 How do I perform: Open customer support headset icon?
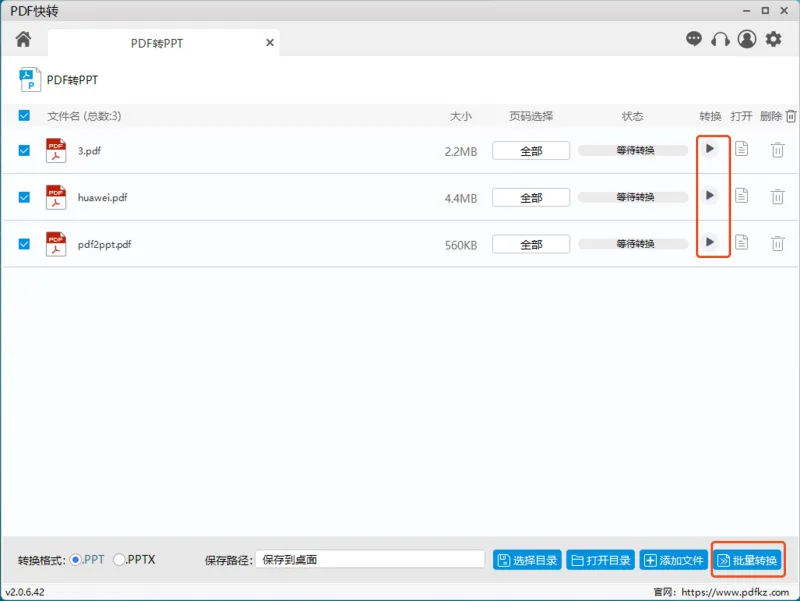720,39
